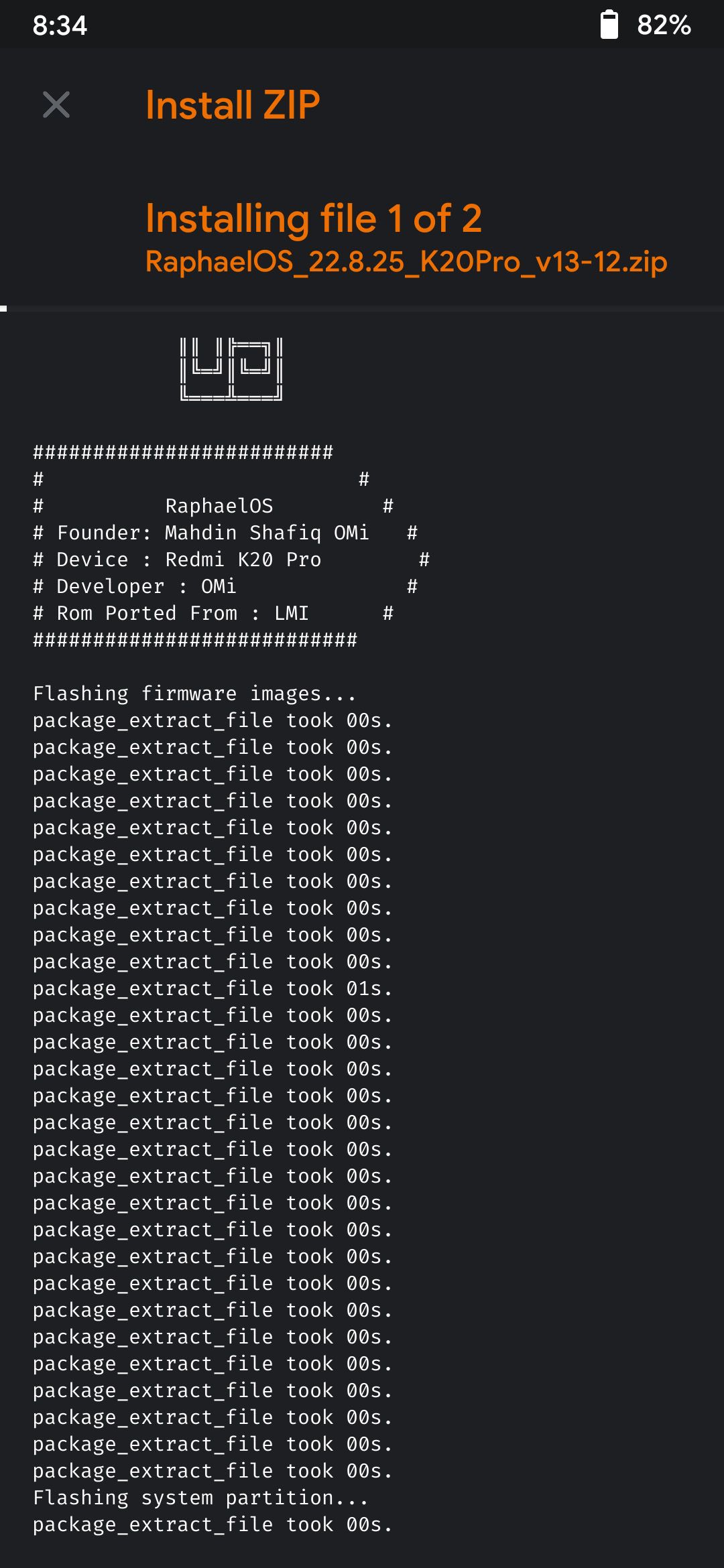Tap the RaphaelOS zip filename
The width and height of the screenshot is (724, 1568).
tap(406, 261)
